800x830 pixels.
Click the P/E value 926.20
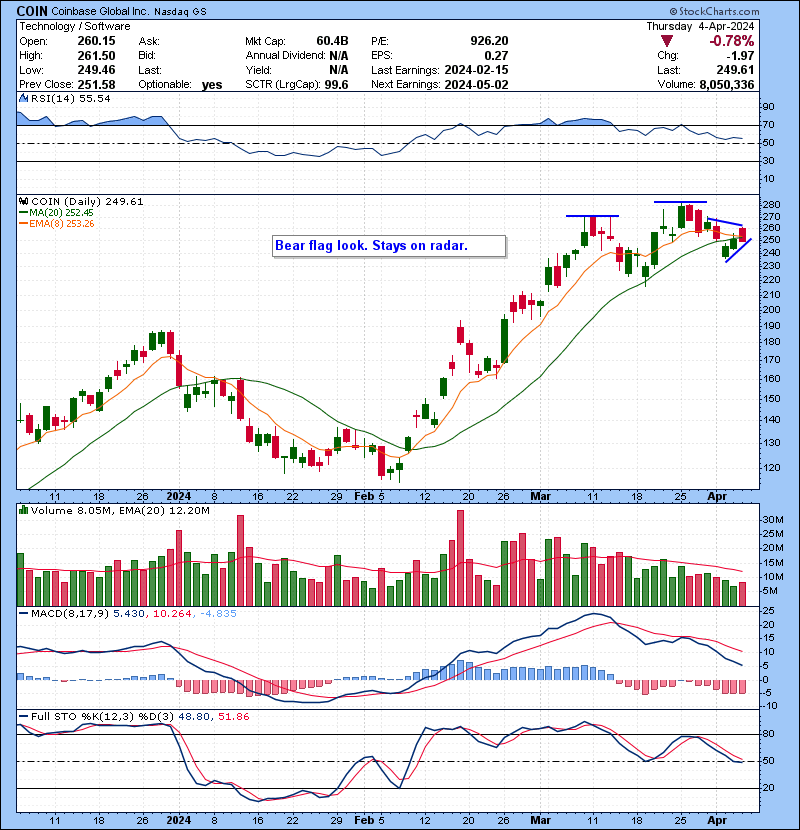tap(489, 41)
